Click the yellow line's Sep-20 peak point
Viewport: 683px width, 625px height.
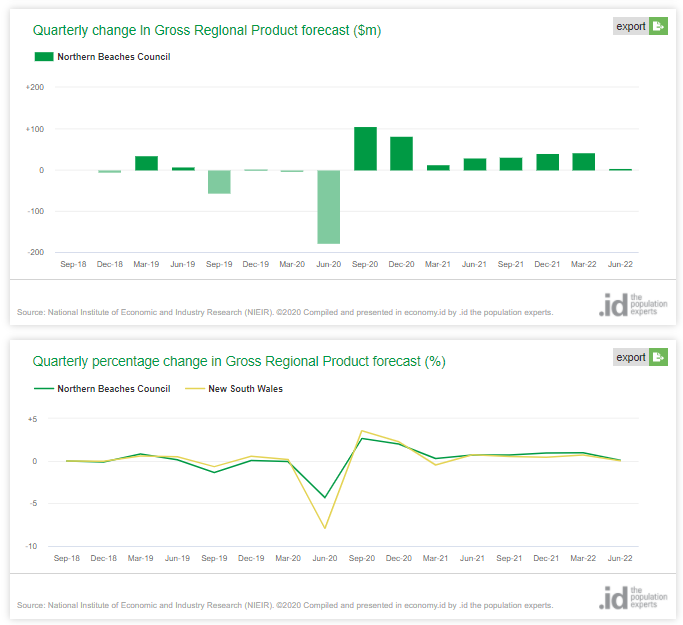(362, 431)
